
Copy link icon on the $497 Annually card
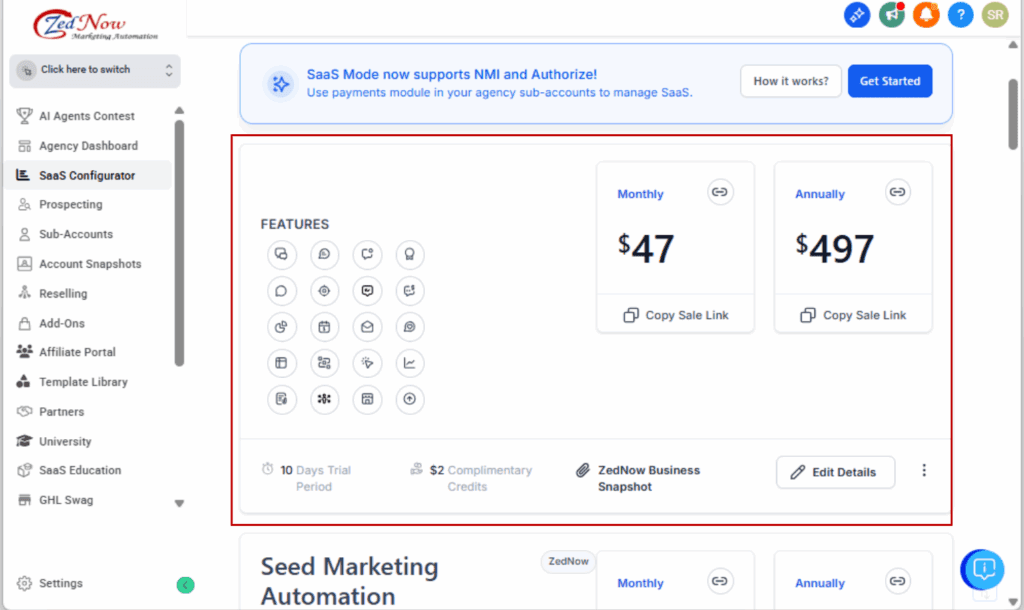click(x=897, y=192)
